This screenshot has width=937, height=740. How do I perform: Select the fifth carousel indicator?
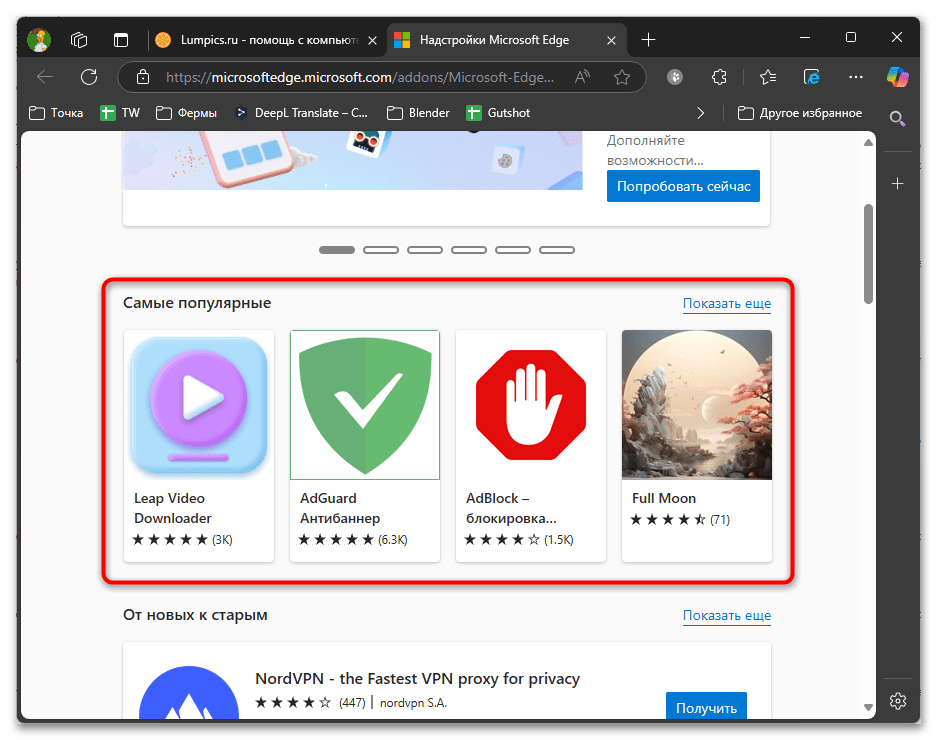coord(513,250)
